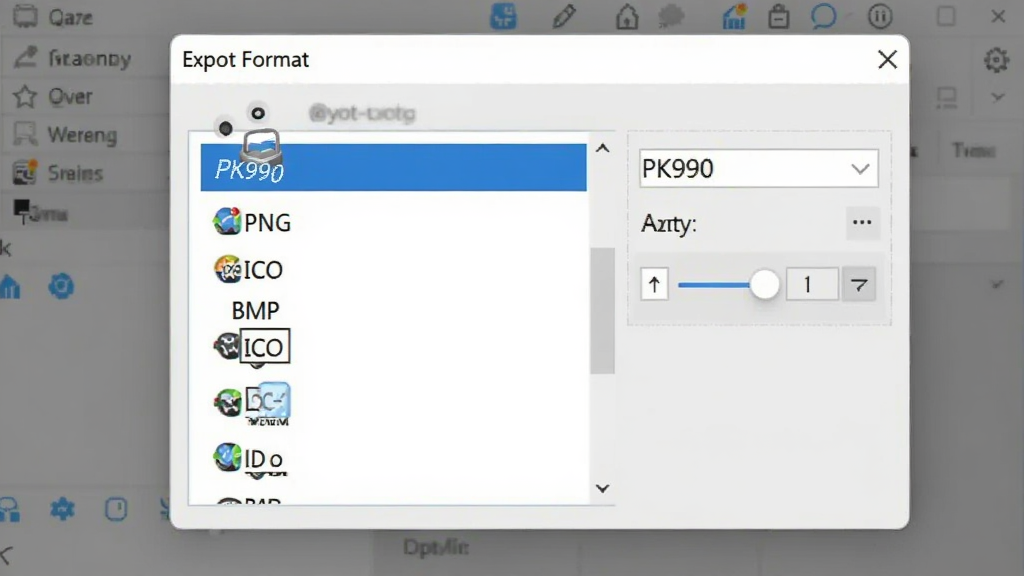Click the globe icon beside ID o
The width and height of the screenshot is (1024, 576).
click(x=227, y=456)
